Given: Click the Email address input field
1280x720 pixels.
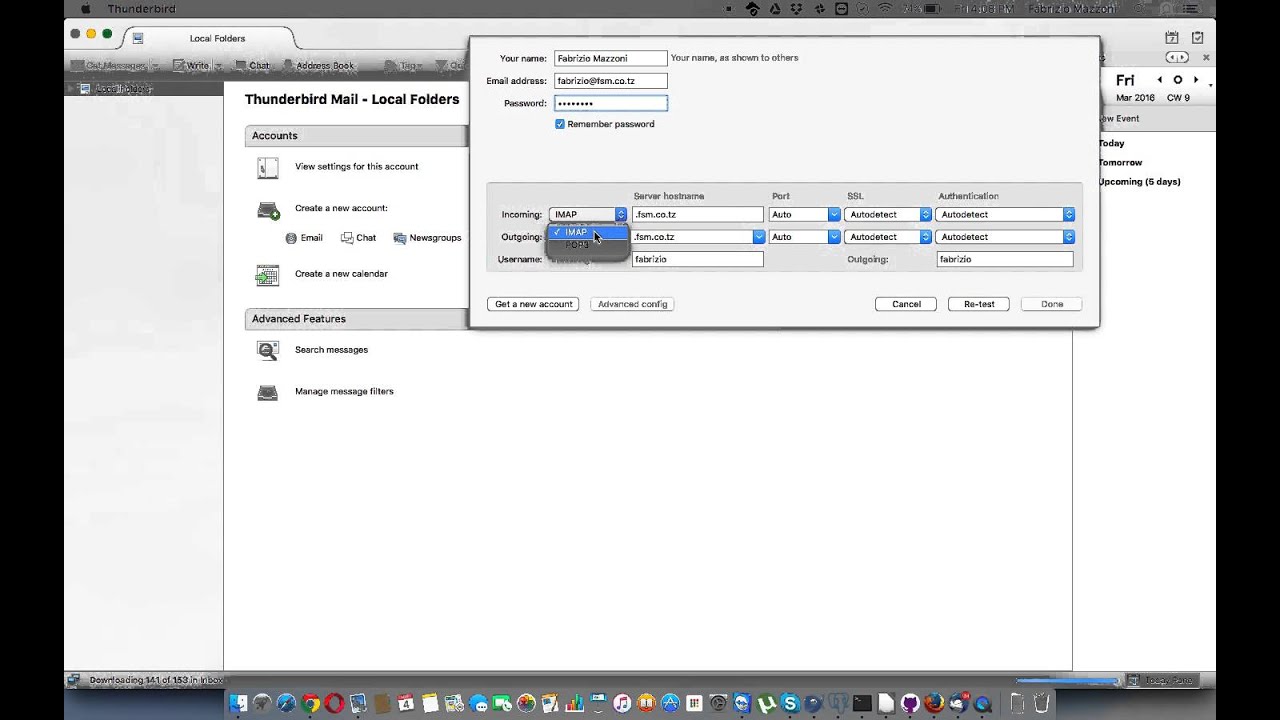Looking at the screenshot, I should click(611, 81).
